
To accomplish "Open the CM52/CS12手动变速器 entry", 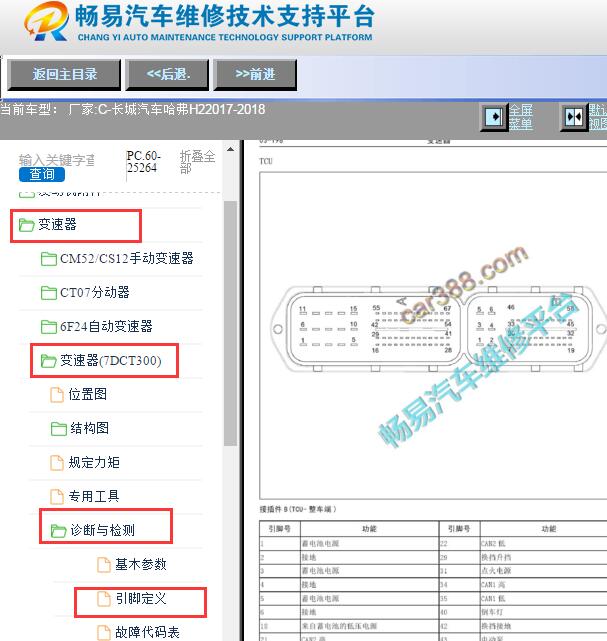I will 127,258.
